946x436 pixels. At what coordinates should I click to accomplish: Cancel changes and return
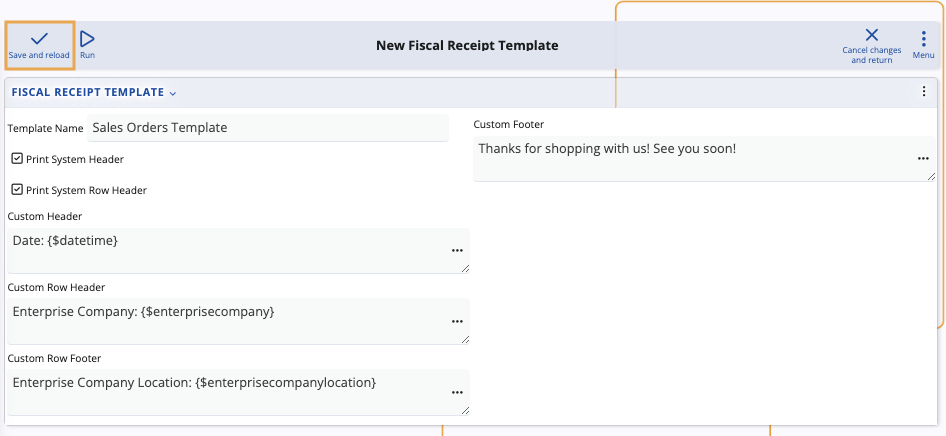pos(871,46)
